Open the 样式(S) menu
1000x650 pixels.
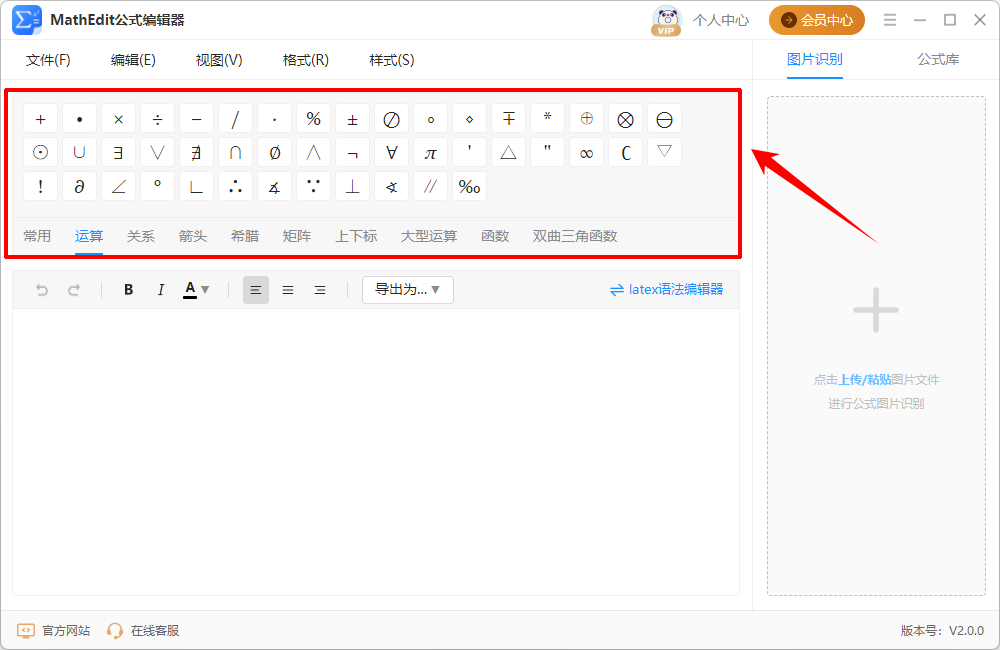coord(392,60)
